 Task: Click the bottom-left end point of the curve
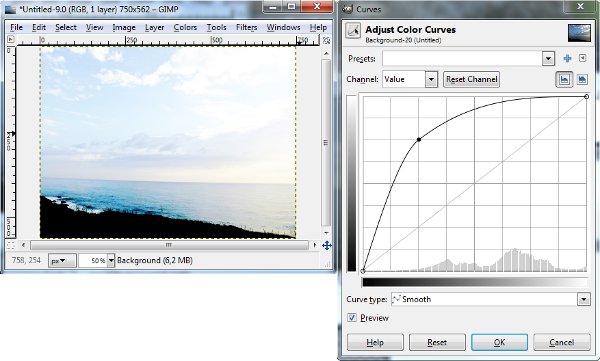point(363,271)
